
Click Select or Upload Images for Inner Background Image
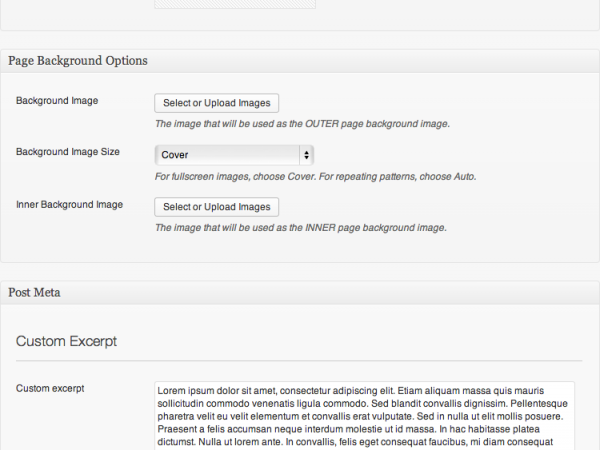[217, 207]
